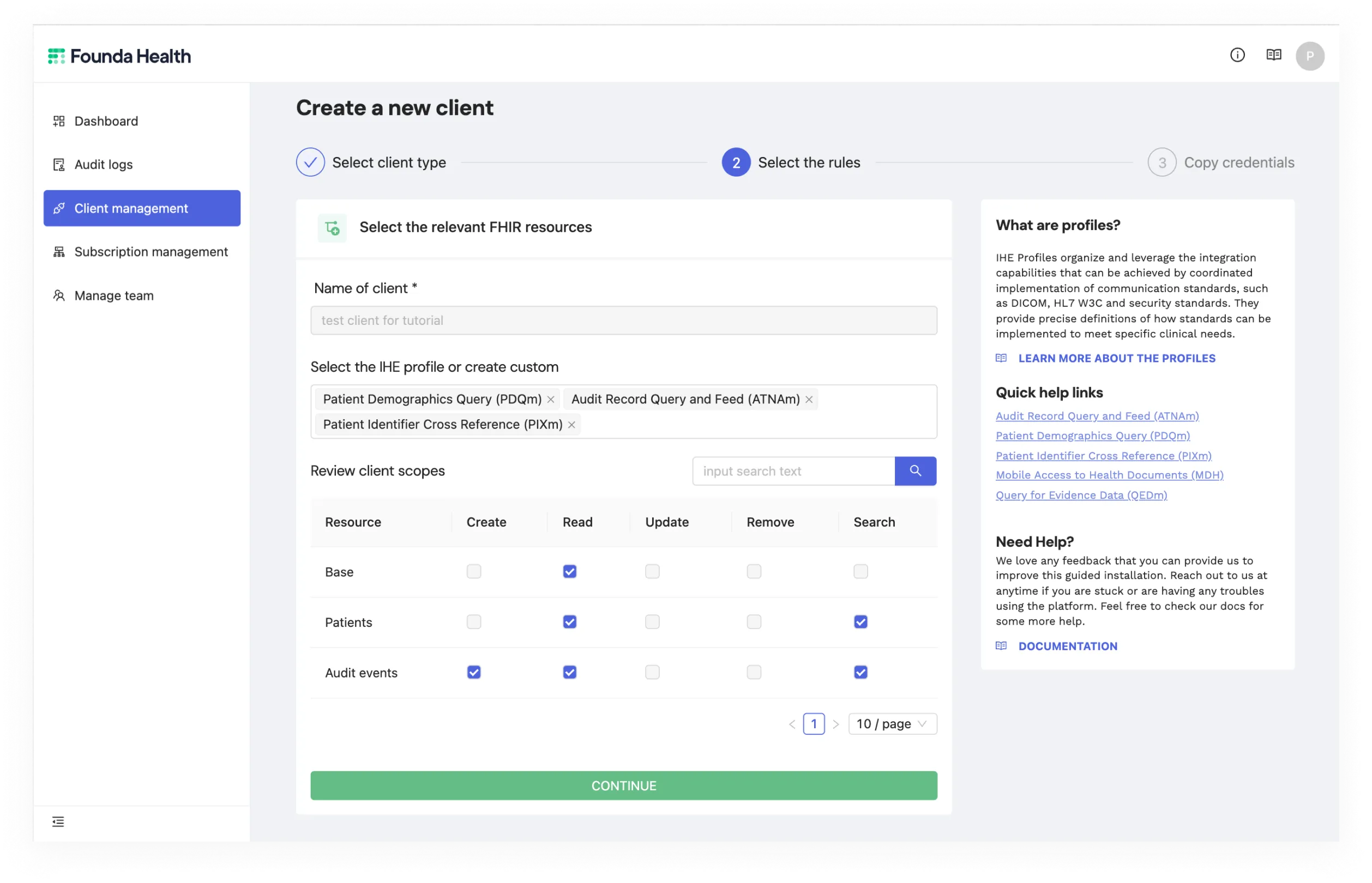
Task: Click the Dashboard grid icon in sidebar
Action: coord(59,121)
